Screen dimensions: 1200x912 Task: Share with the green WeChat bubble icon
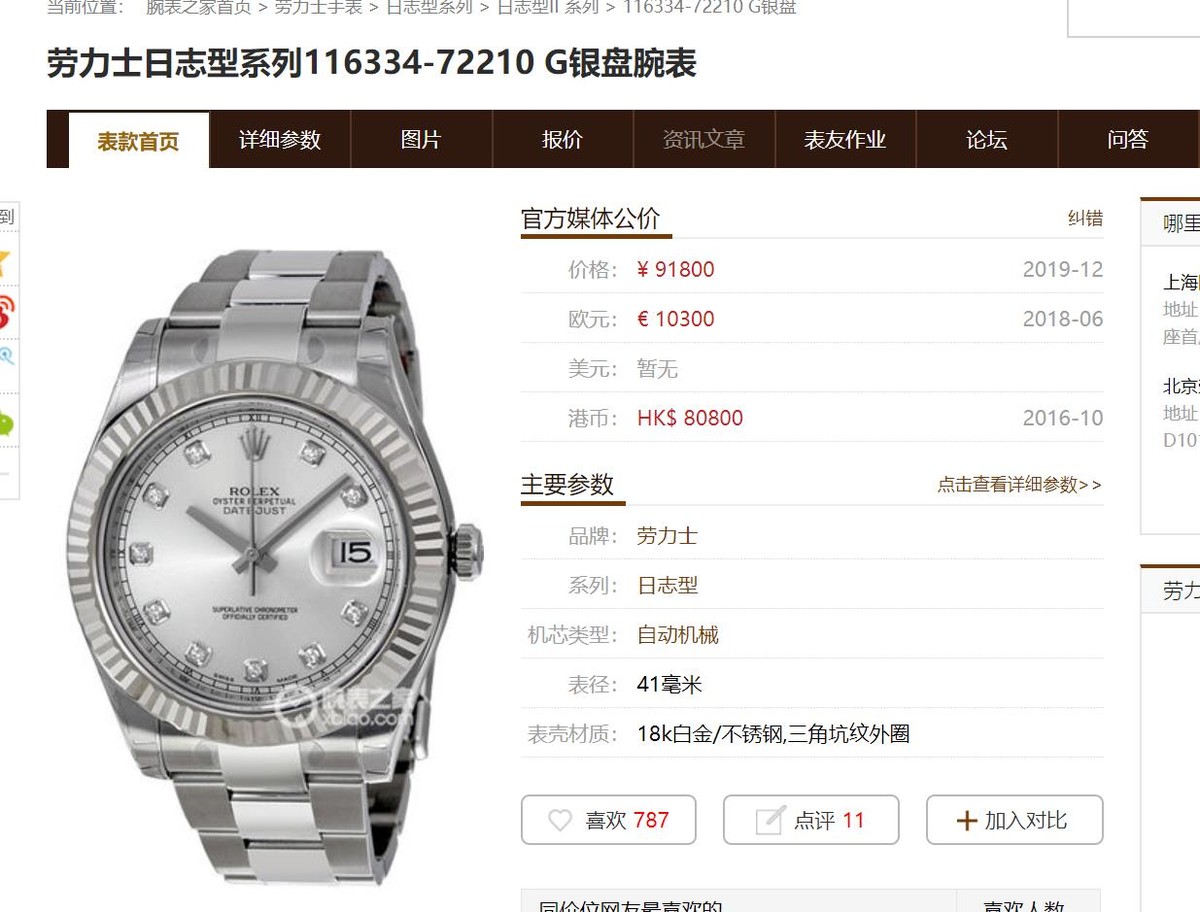click(5, 423)
